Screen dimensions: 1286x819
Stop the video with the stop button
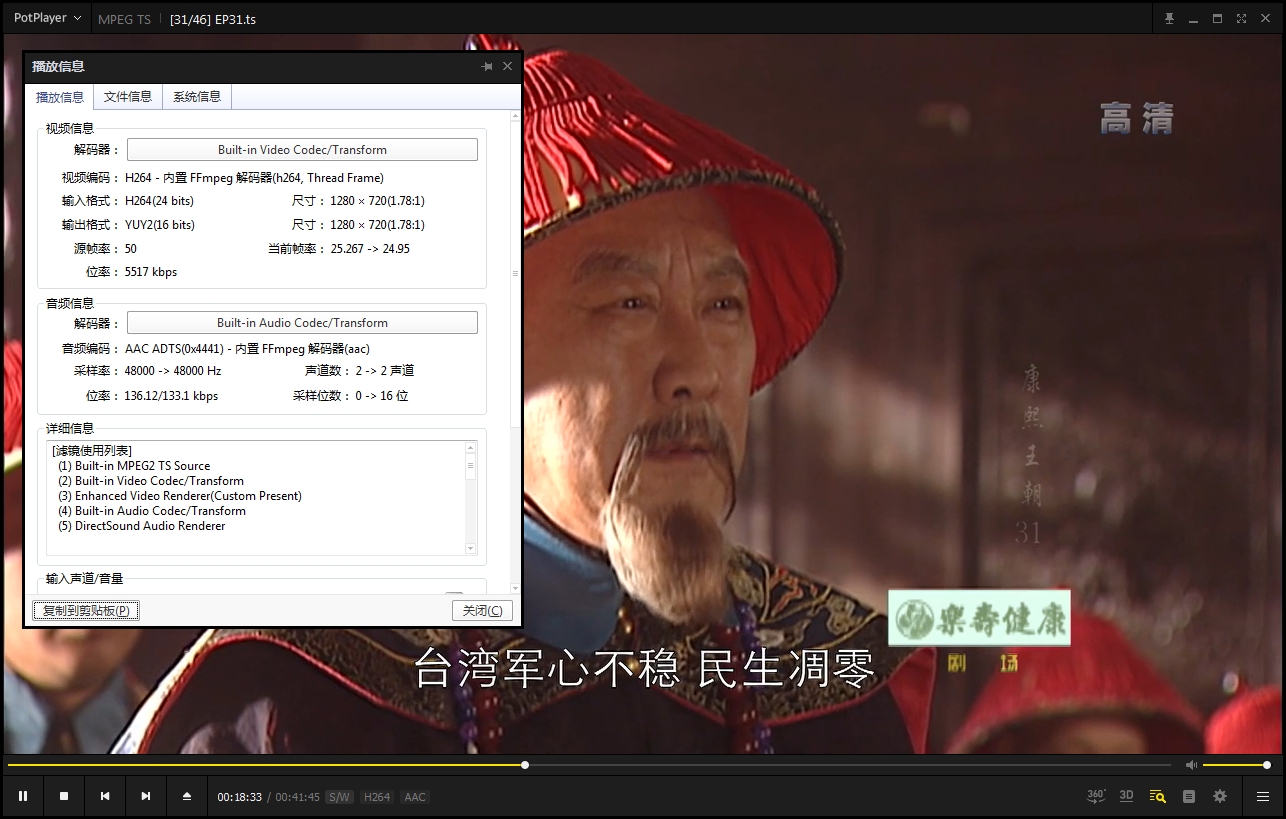[x=64, y=796]
